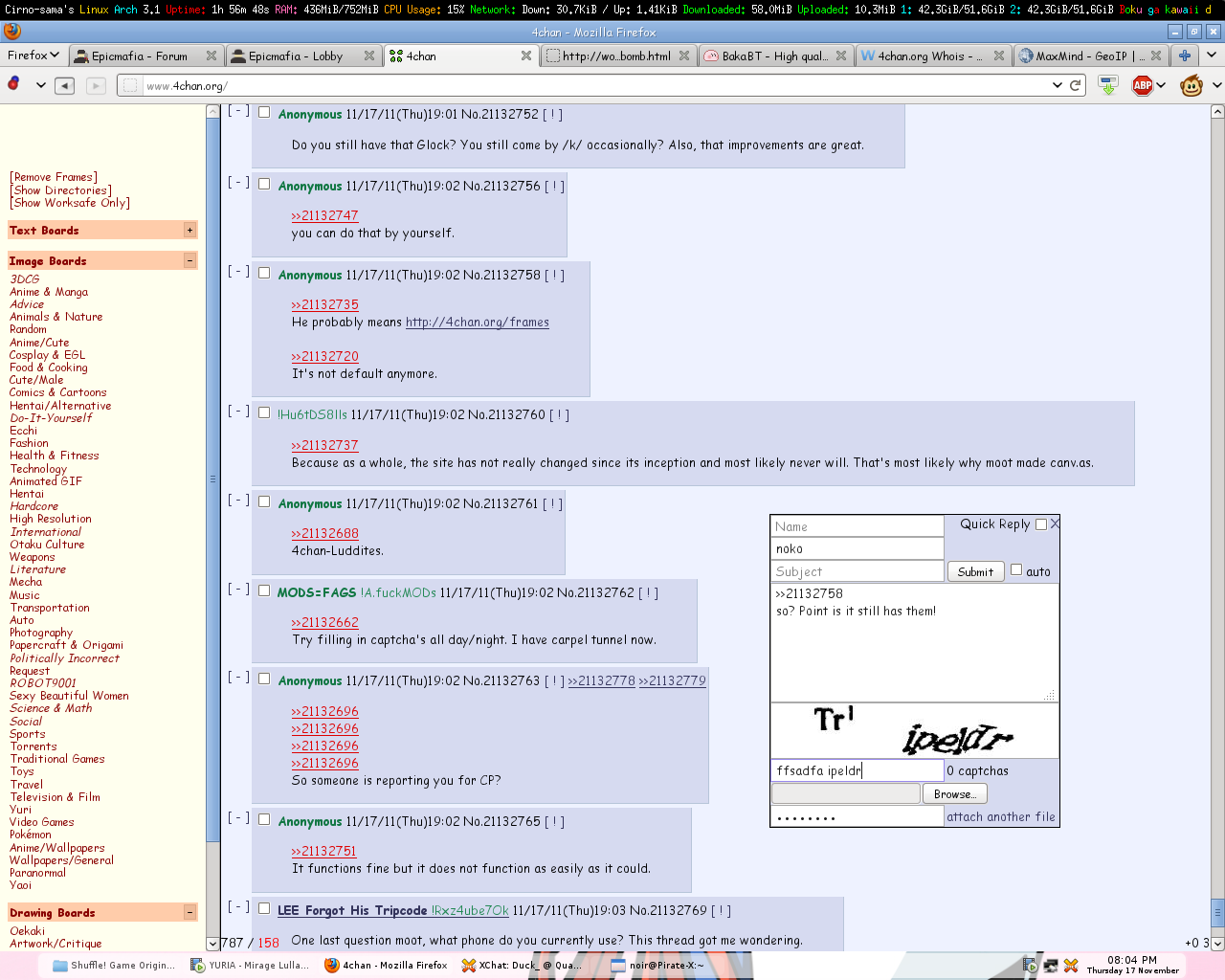The width and height of the screenshot is (1225, 980).
Task: Click the report [ ! ] on post No.21132765
Action: point(554,821)
